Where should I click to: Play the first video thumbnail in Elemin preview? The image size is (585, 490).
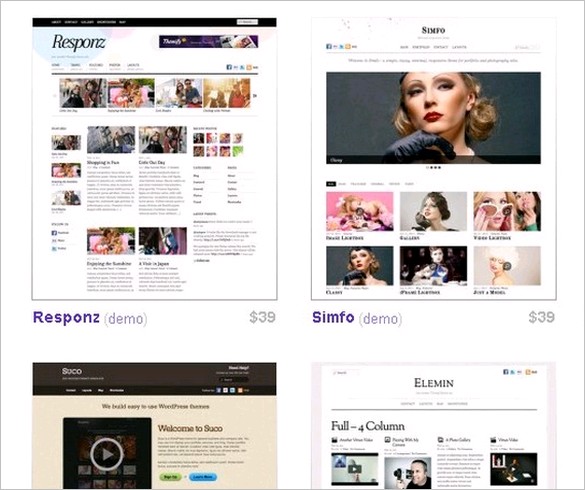pos(354,469)
